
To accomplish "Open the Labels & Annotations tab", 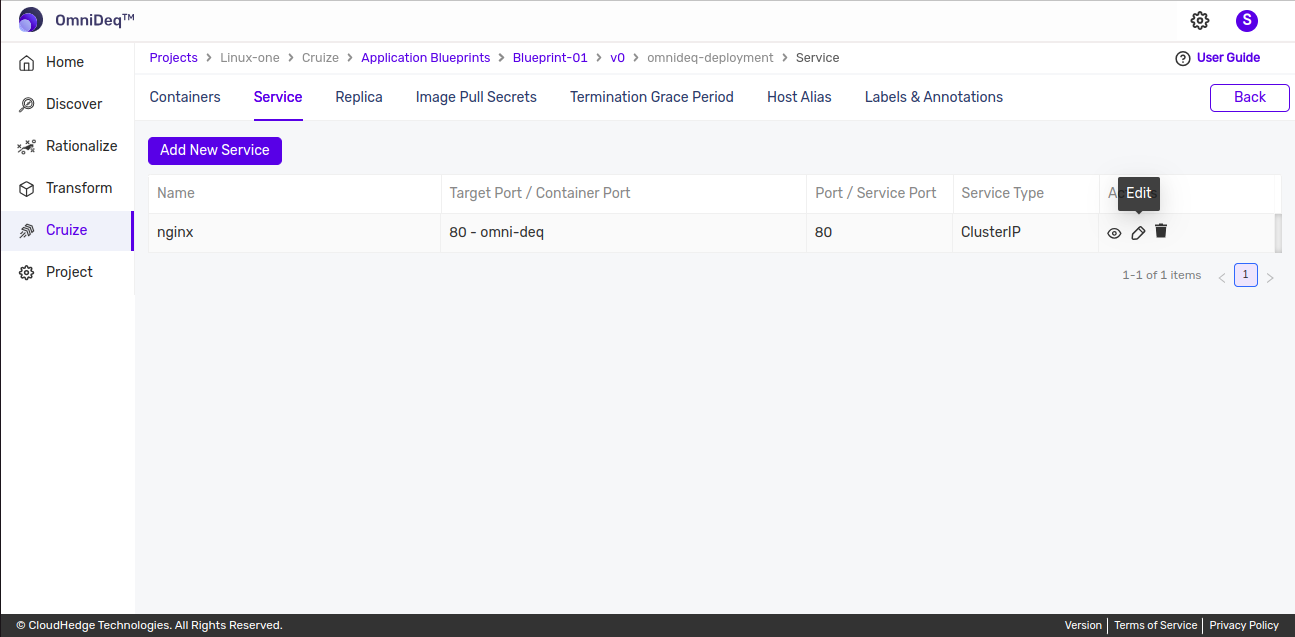I will pos(934,97).
